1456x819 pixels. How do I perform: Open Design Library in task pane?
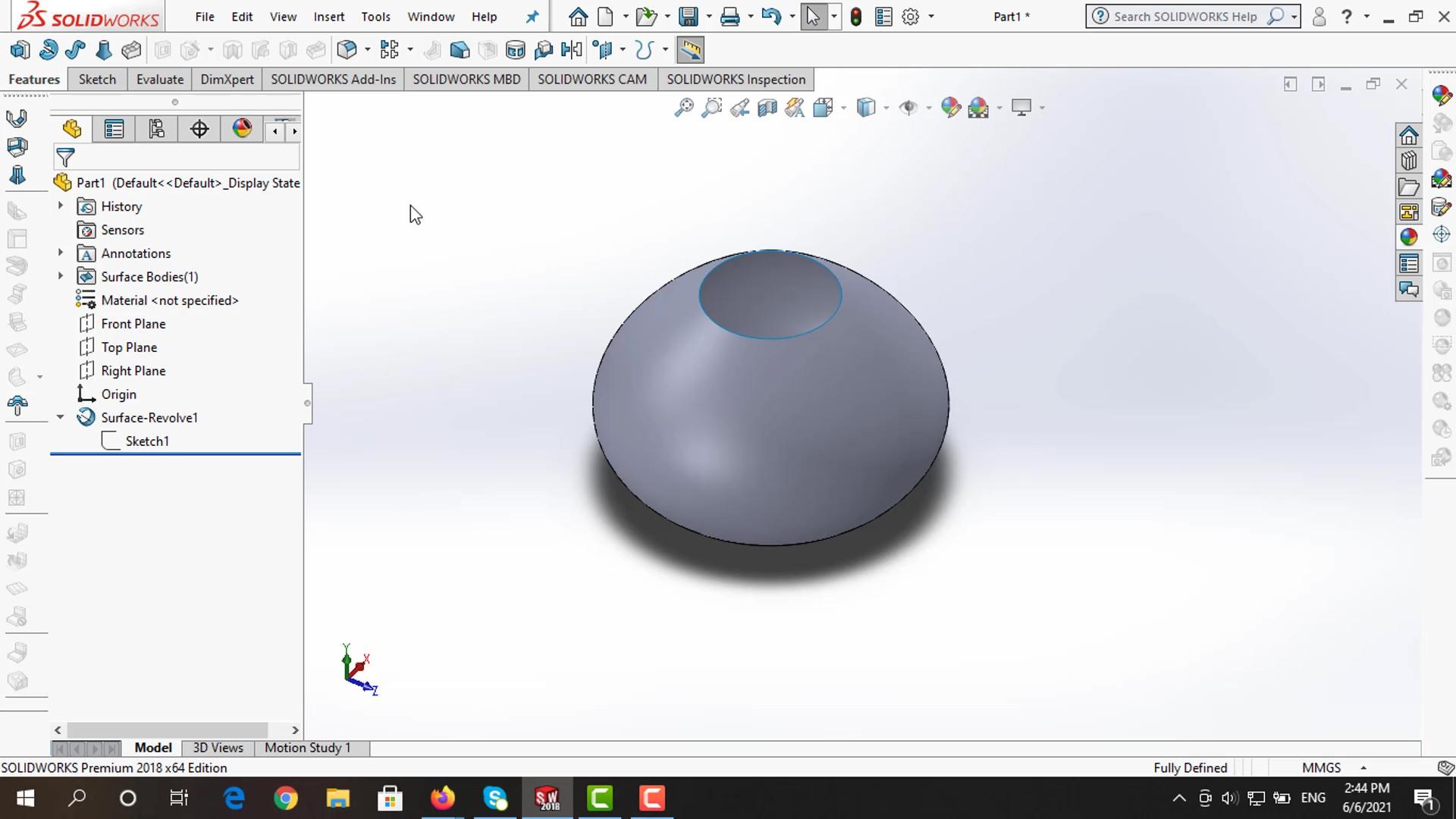pyautogui.click(x=1409, y=162)
